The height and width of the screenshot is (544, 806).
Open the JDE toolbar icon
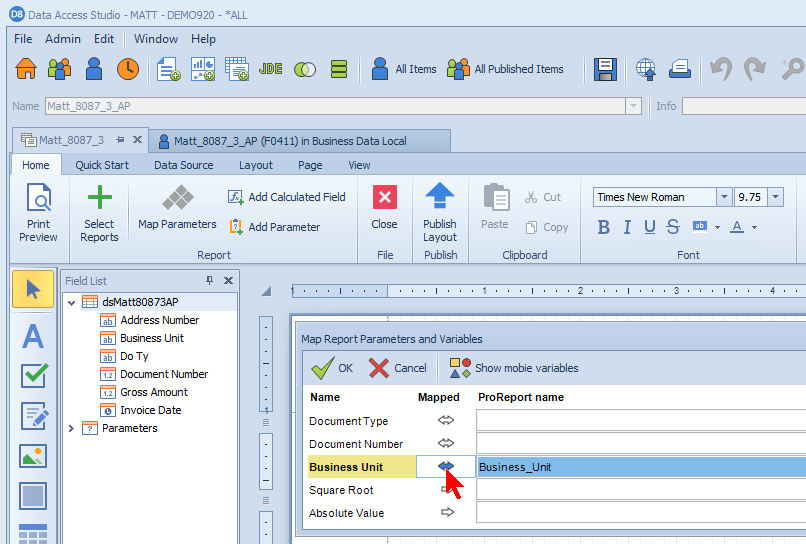point(270,69)
